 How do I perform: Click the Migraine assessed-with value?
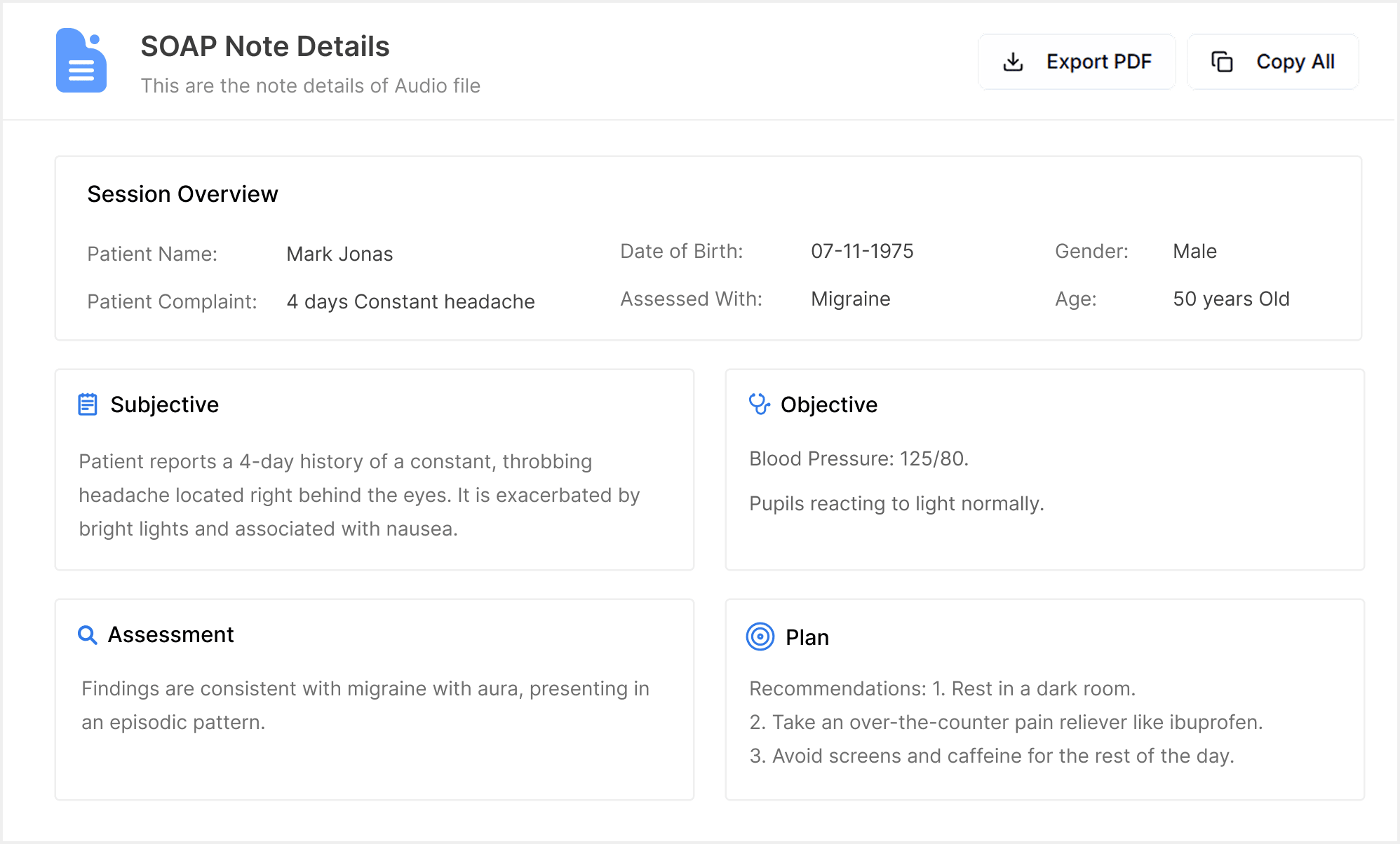[x=850, y=299]
